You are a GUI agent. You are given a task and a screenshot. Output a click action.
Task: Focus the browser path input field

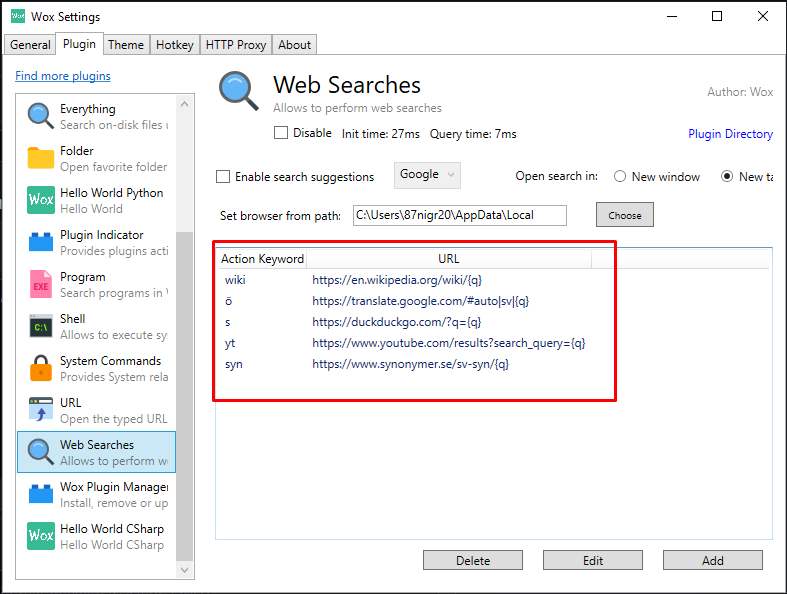point(460,215)
